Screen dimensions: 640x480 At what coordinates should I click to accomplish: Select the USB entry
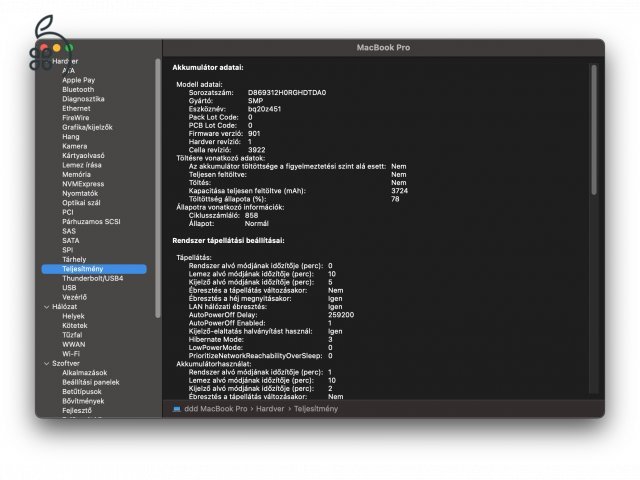[69, 288]
